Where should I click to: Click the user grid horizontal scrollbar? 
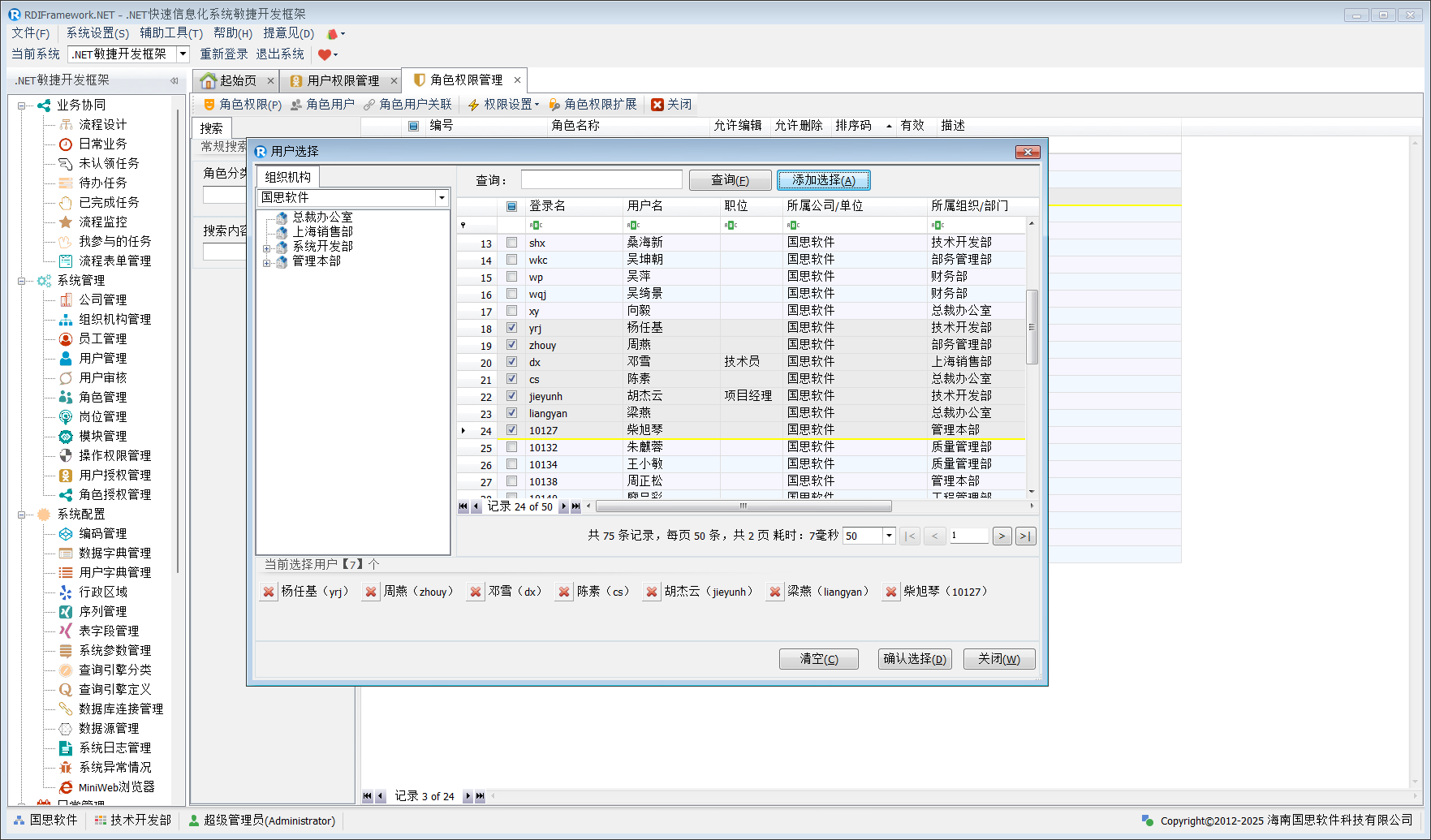click(743, 506)
